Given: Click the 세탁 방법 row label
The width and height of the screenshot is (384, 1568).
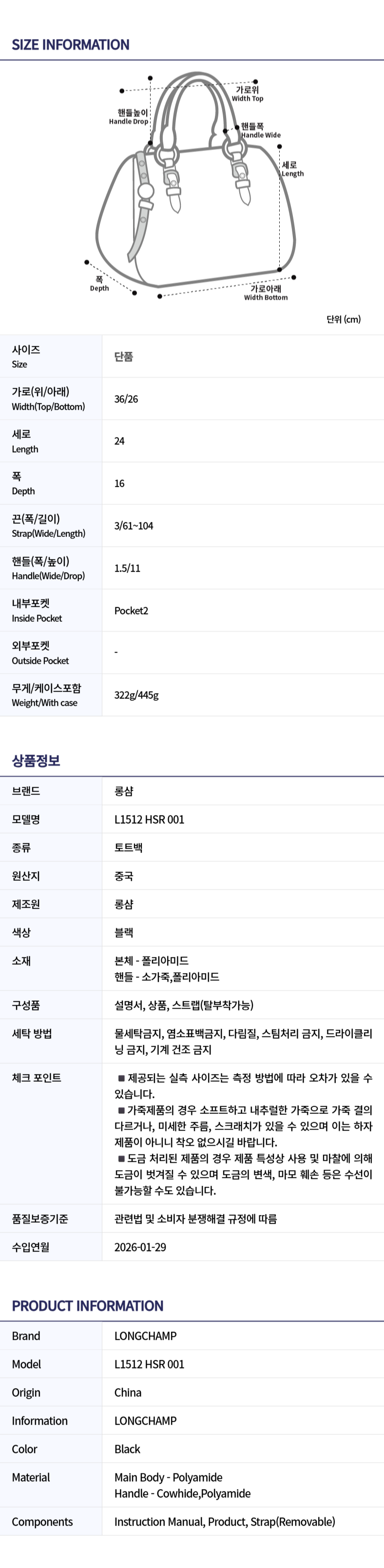Looking at the screenshot, I should 32,1033.
